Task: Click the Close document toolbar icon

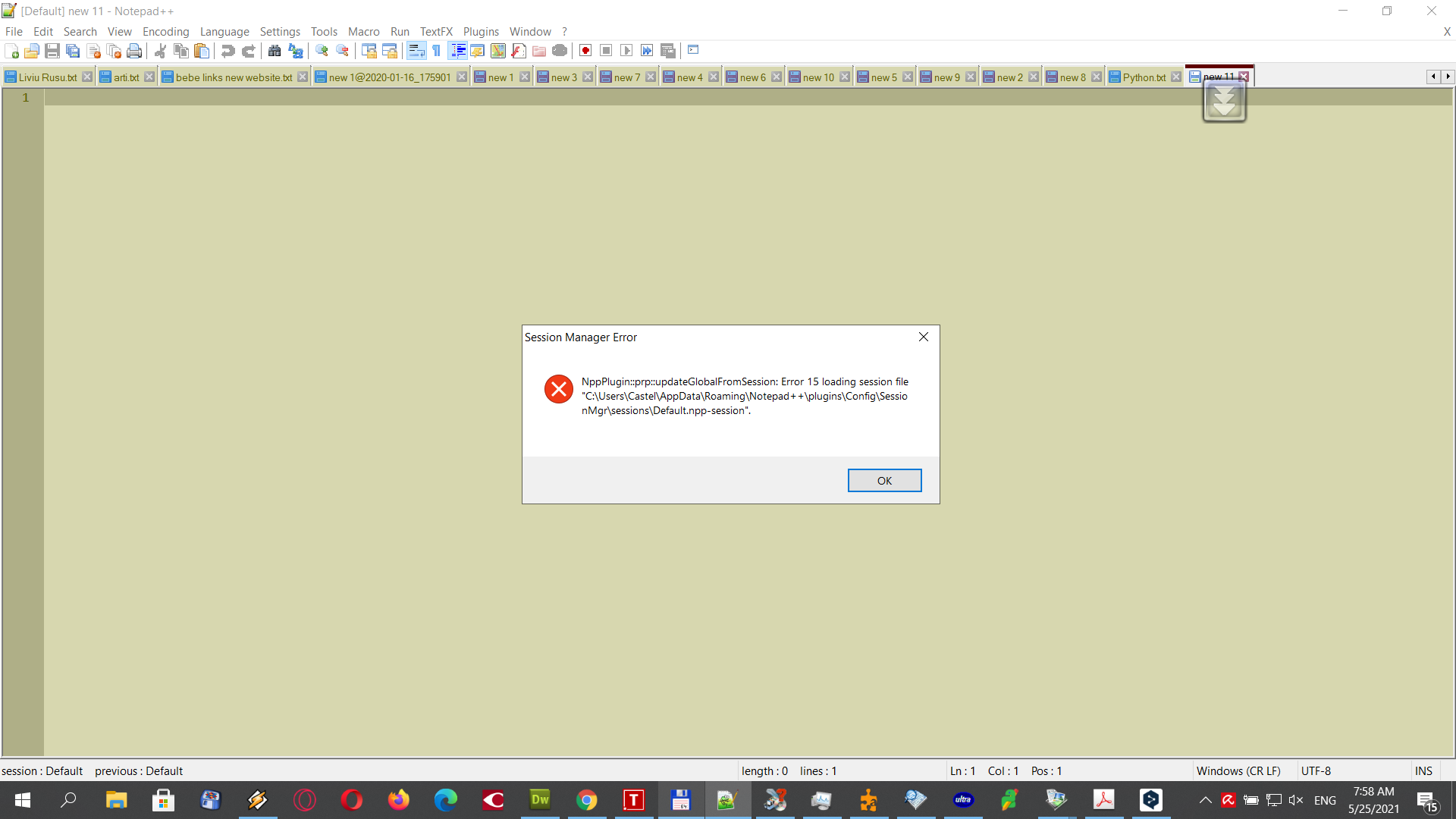Action: pyautogui.click(x=93, y=51)
